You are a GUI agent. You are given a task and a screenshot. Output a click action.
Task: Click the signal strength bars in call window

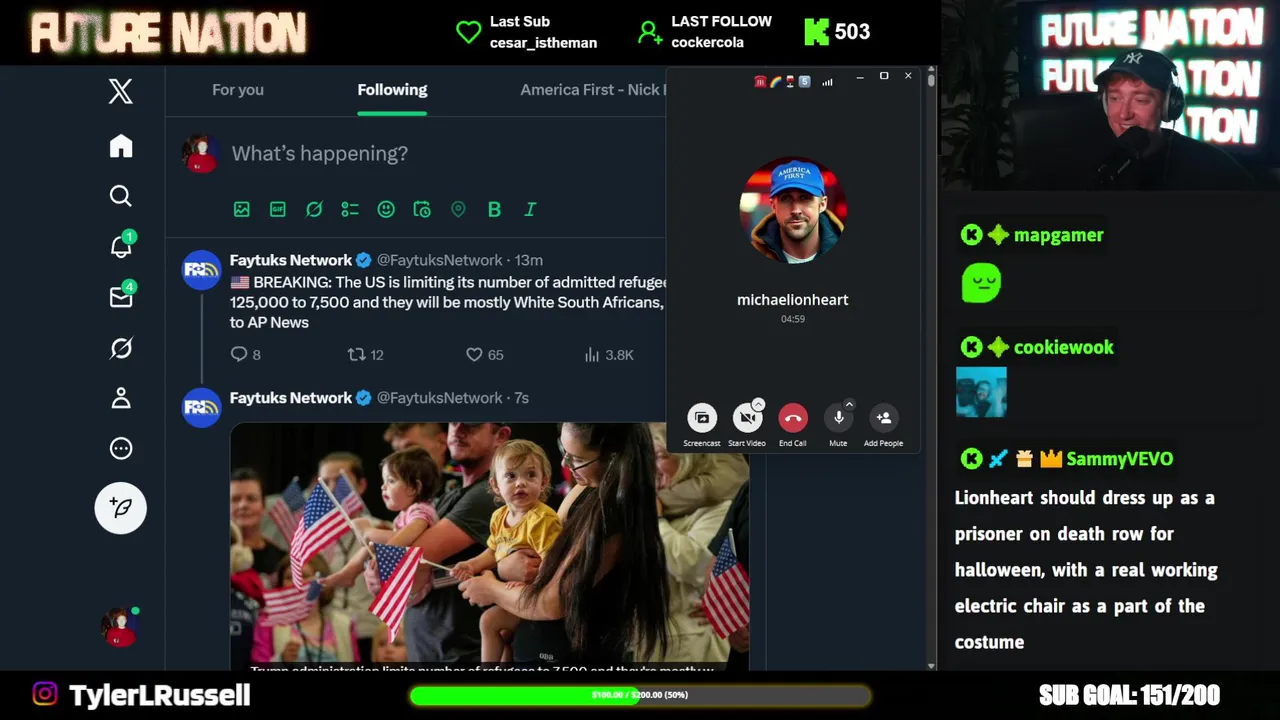(827, 82)
